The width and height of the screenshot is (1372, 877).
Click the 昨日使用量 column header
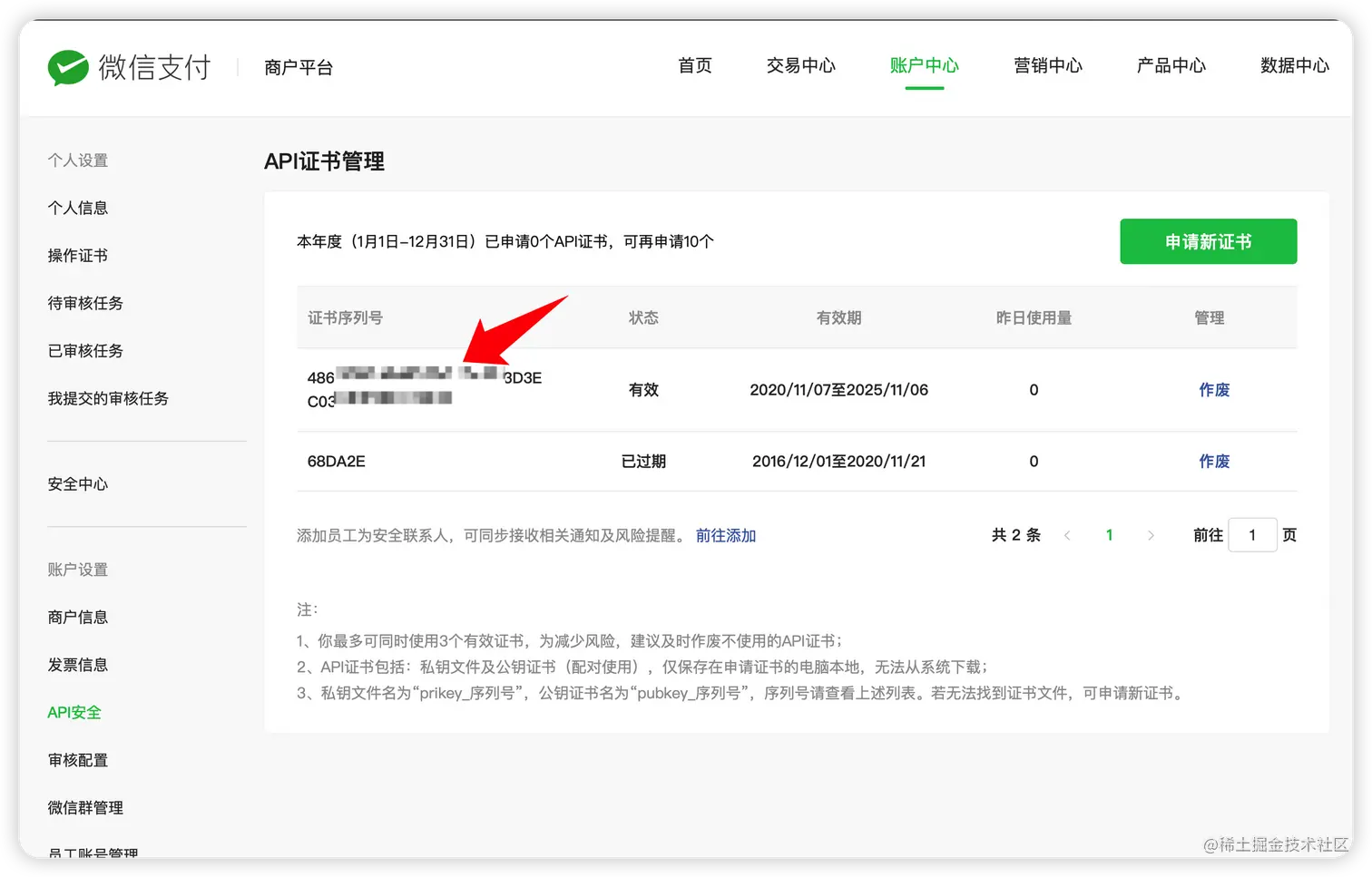(1034, 317)
